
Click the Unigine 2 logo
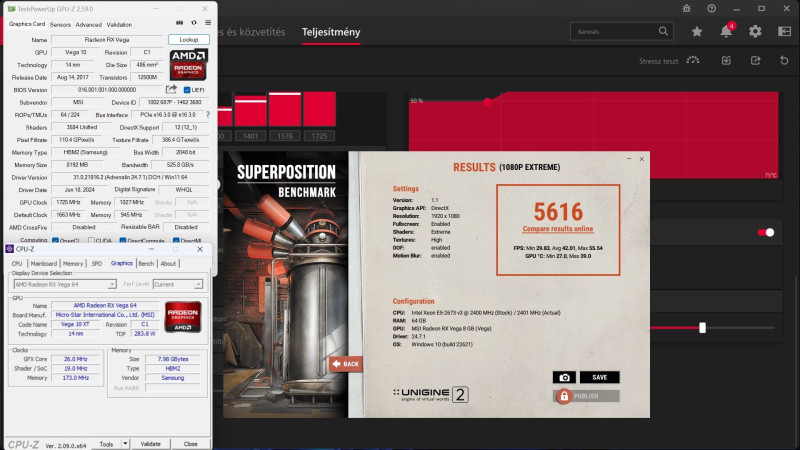(x=431, y=394)
